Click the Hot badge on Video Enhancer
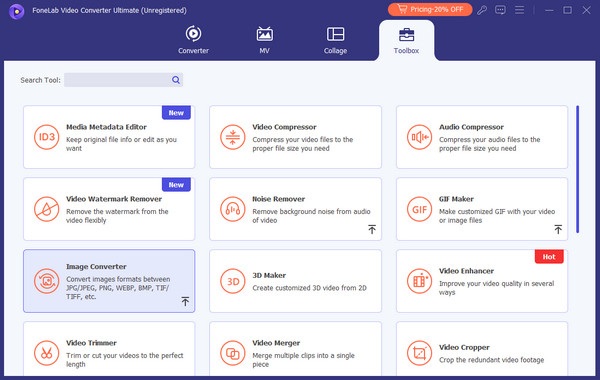 pos(549,257)
